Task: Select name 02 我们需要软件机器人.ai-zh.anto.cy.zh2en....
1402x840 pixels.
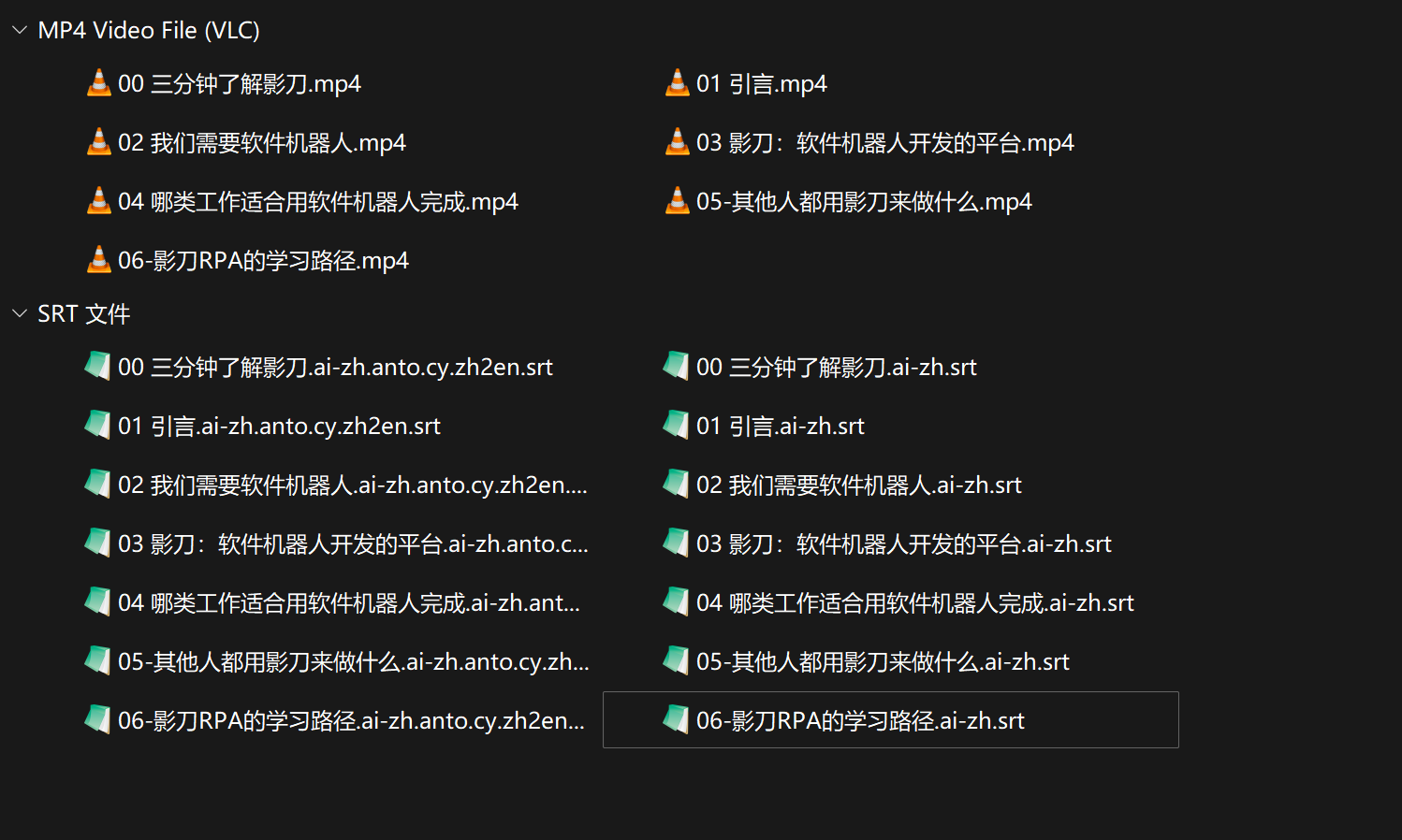Action: point(353,485)
